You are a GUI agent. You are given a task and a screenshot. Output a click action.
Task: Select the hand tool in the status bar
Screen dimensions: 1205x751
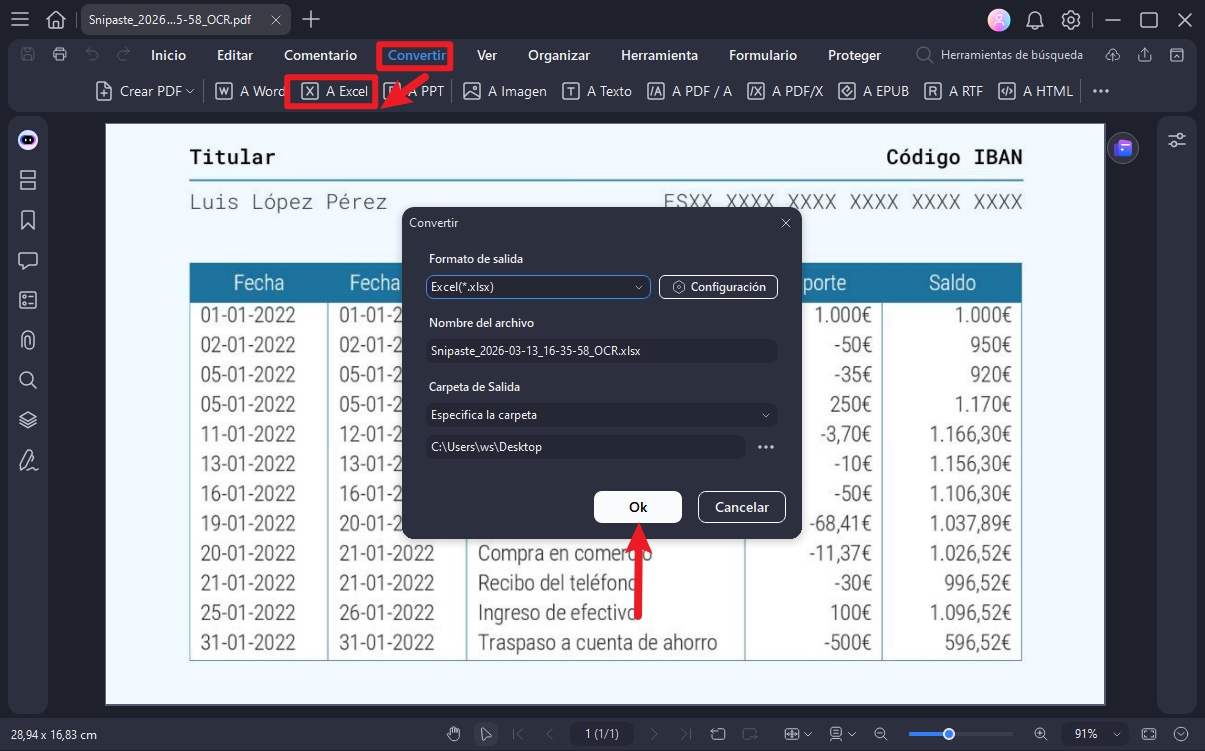pyautogui.click(x=454, y=733)
